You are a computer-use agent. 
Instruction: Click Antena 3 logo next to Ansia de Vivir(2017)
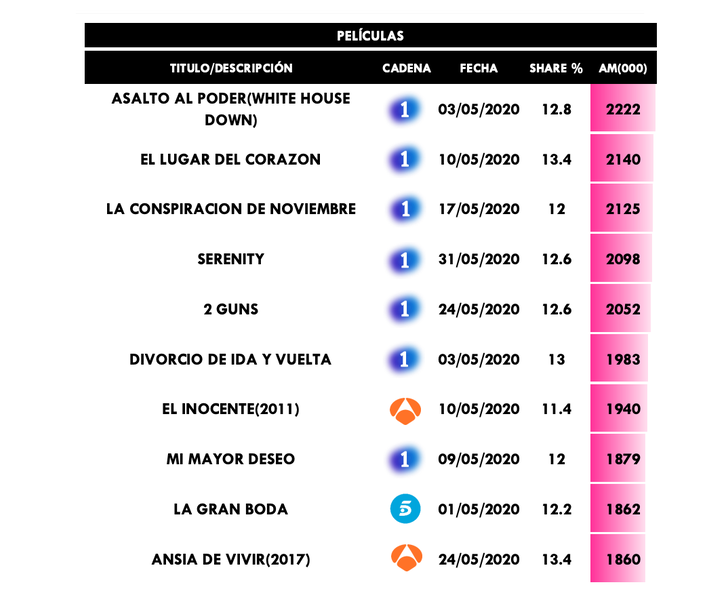(x=405, y=559)
